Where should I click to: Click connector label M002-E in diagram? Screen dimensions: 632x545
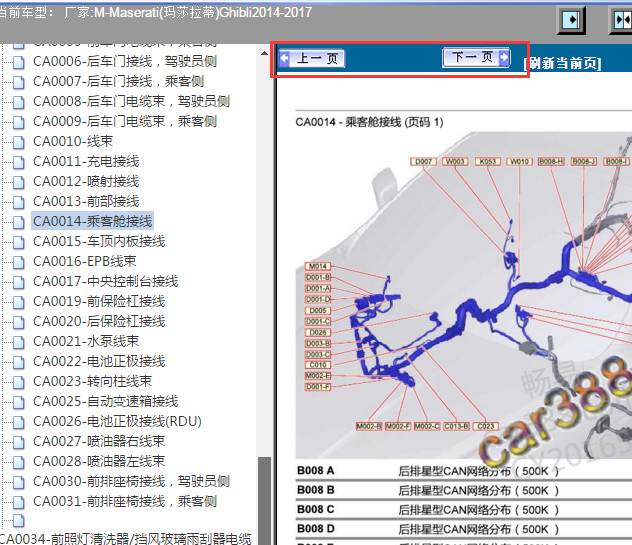pos(318,376)
